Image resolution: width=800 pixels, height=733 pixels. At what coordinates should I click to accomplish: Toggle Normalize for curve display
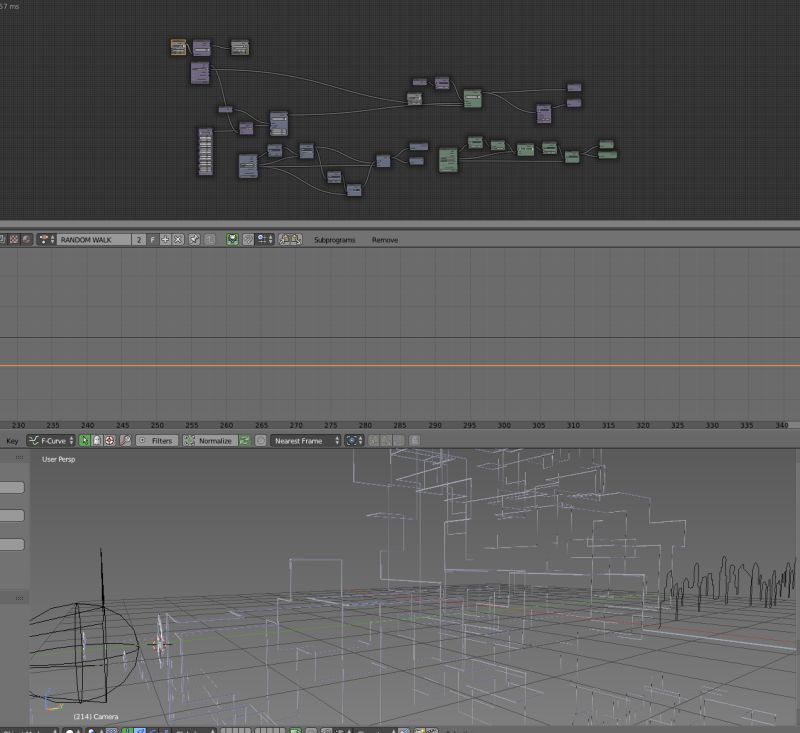point(210,440)
